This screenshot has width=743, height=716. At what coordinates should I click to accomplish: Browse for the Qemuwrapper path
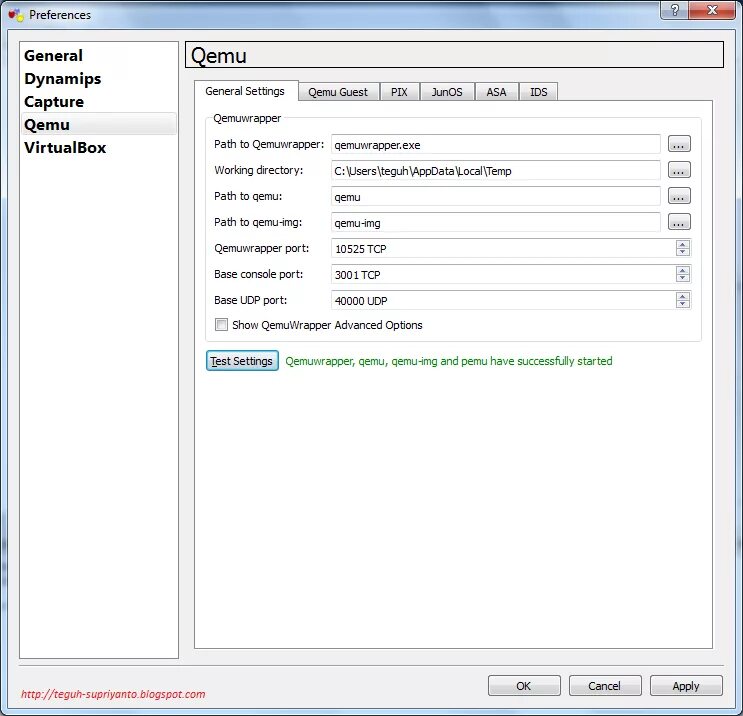679,144
